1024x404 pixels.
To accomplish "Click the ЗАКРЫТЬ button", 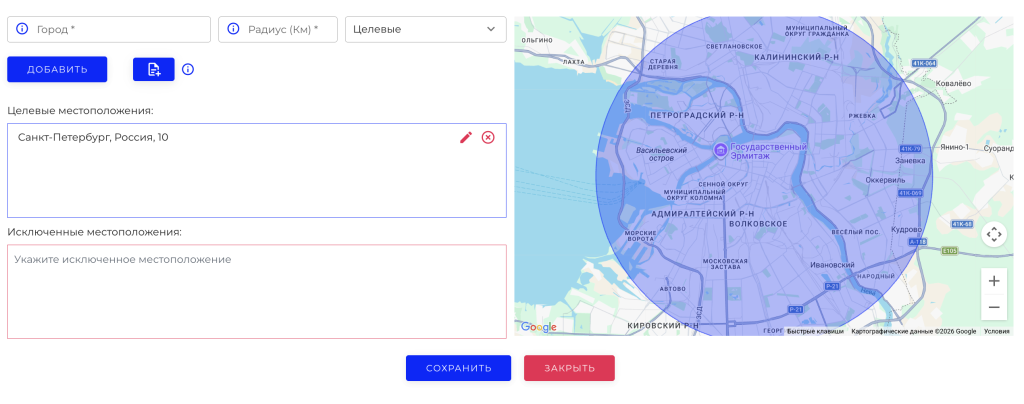I will tap(569, 368).
